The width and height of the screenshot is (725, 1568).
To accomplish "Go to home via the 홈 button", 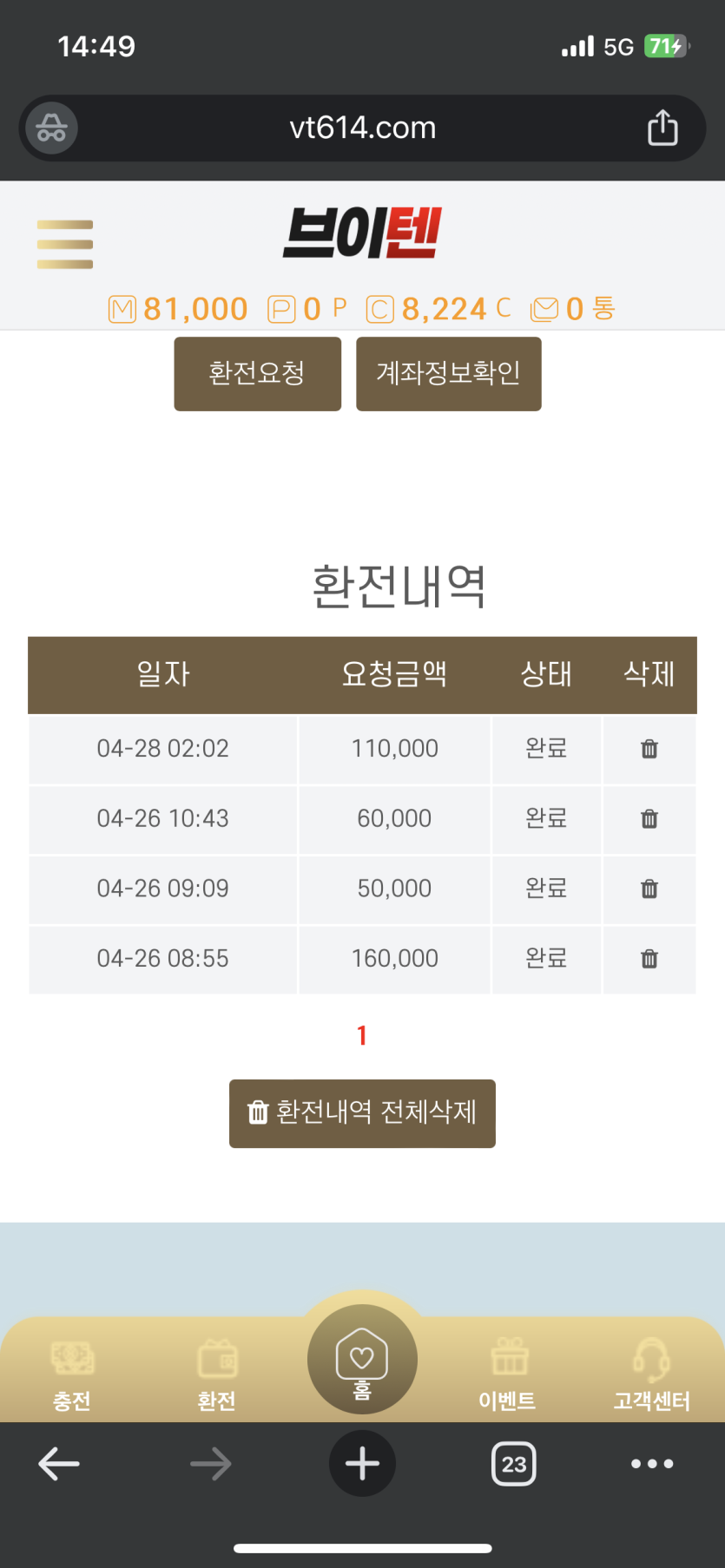I will click(x=362, y=1361).
